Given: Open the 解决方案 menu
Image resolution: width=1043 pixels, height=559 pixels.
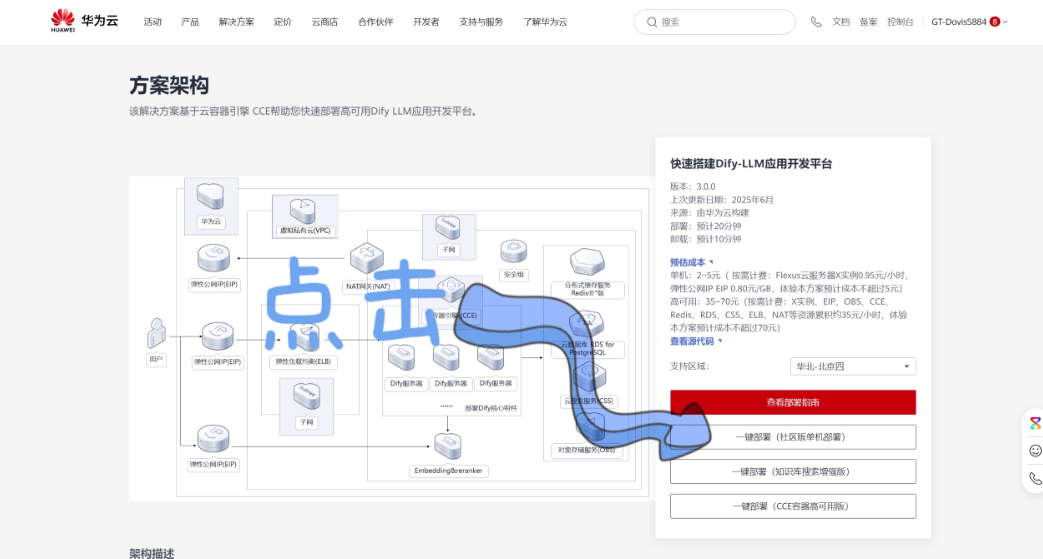Looking at the screenshot, I should (236, 21).
